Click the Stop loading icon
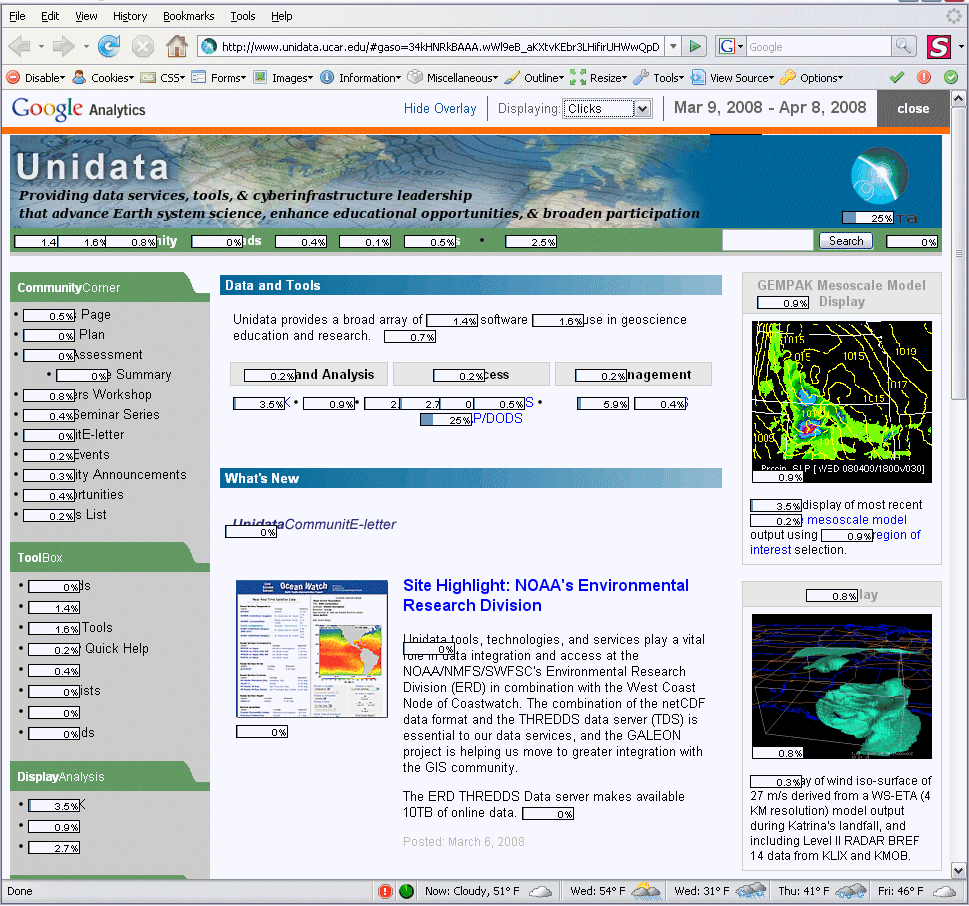 [143, 46]
